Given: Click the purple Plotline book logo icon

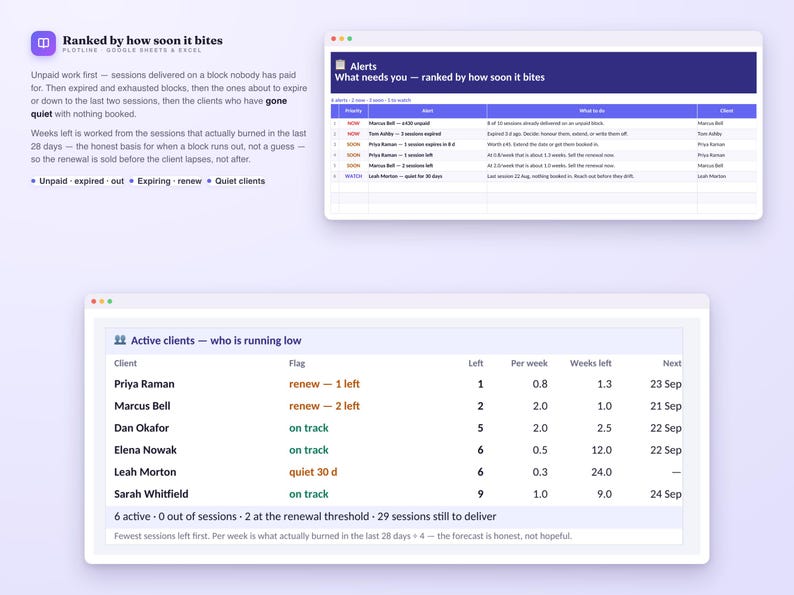Looking at the screenshot, I should point(43,43).
